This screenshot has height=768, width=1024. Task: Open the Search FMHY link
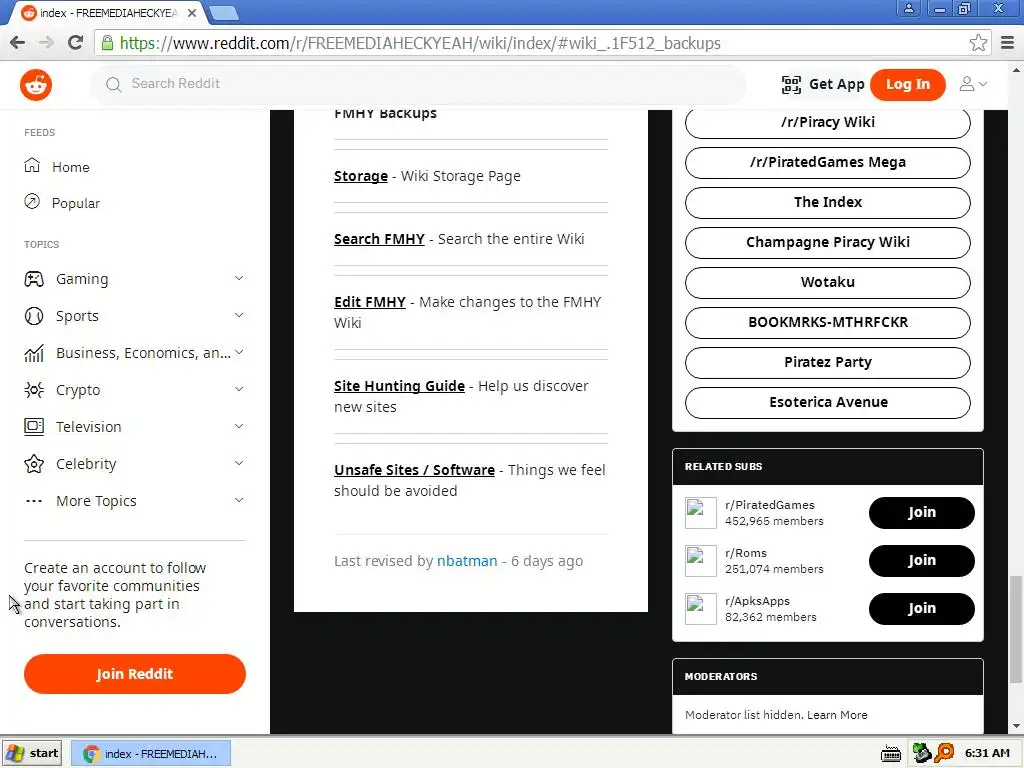(379, 239)
